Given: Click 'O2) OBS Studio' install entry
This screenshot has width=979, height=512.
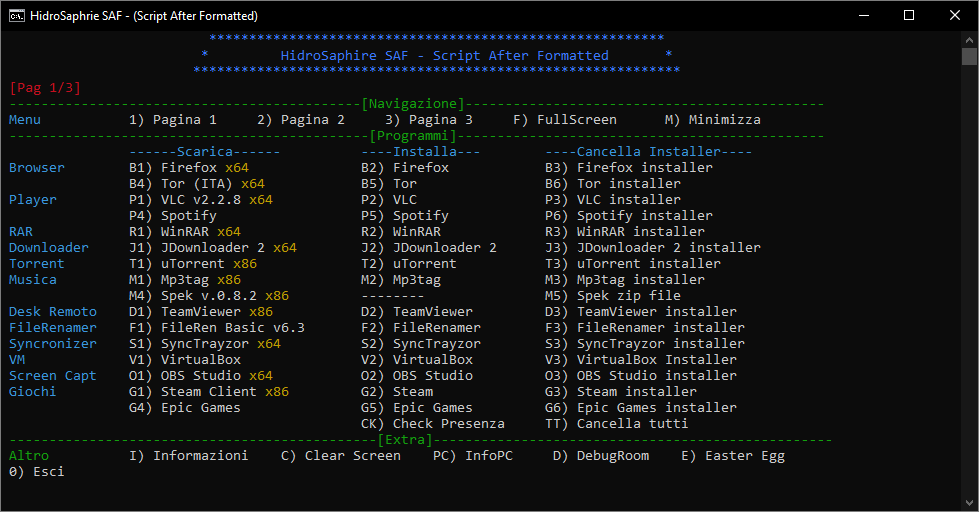Looking at the screenshot, I should point(417,376).
